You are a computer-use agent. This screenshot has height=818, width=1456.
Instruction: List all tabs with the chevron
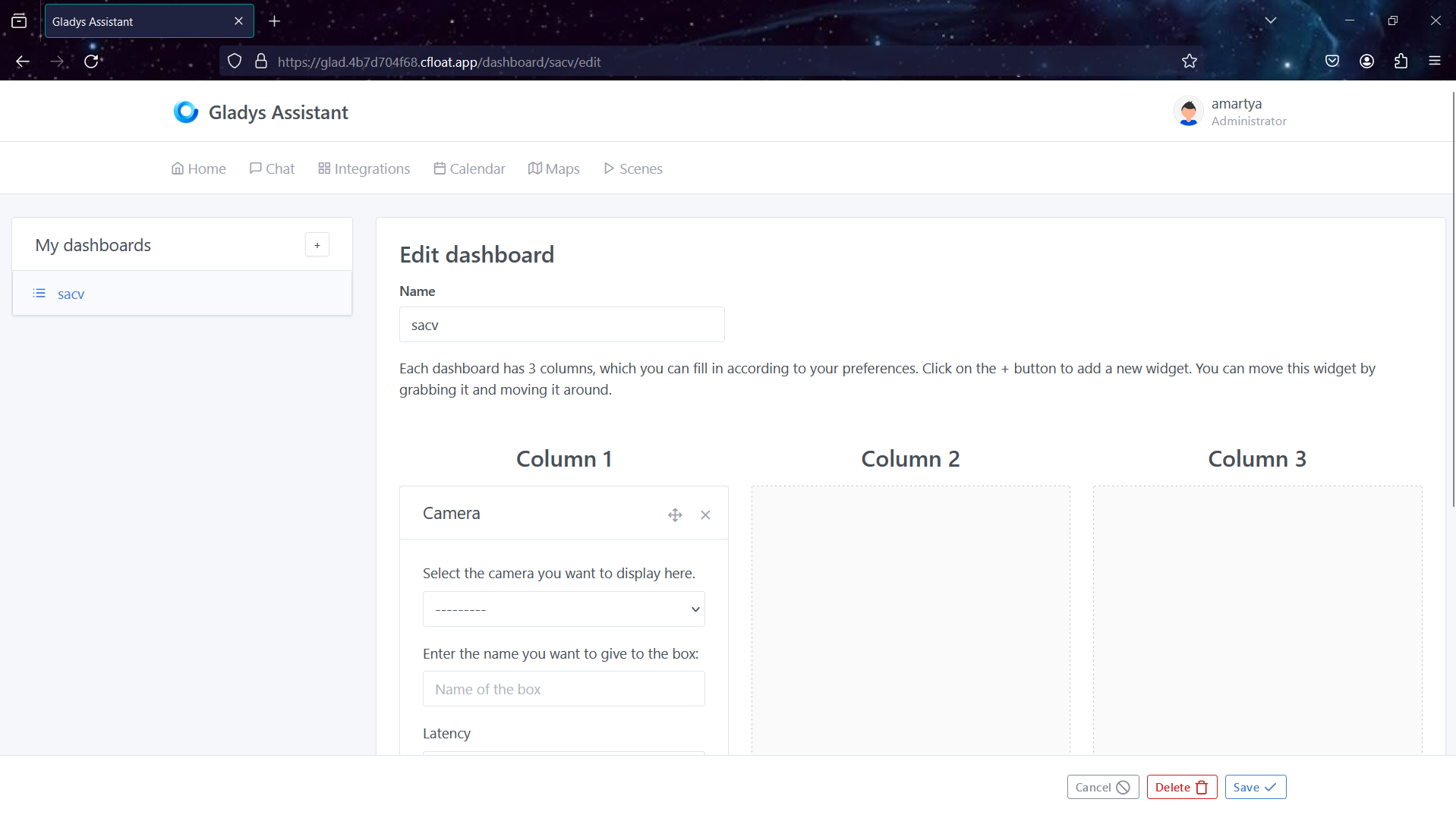1270,20
